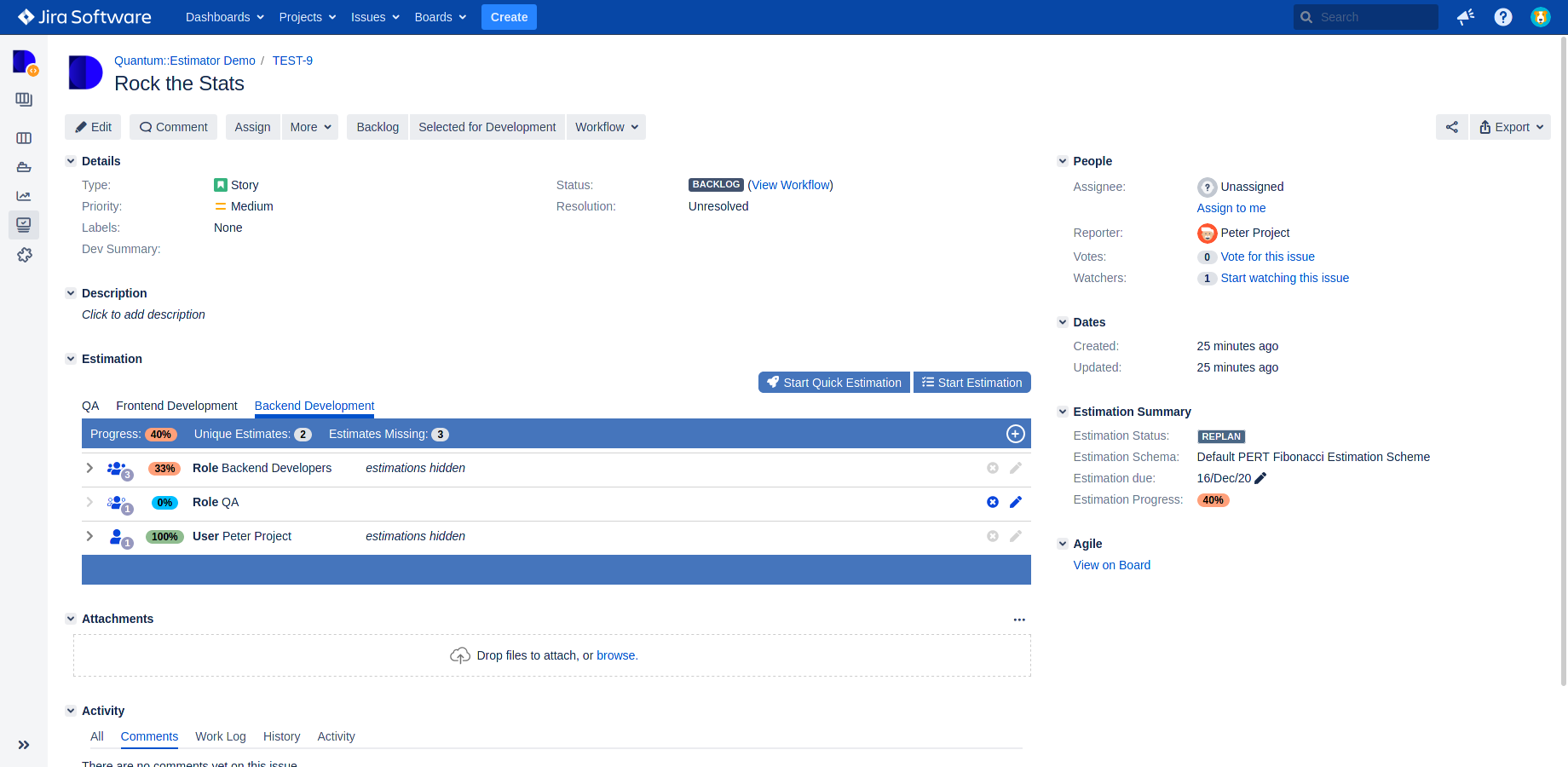Switch to the All activity tab
This screenshot has height=767, width=1568.
(97, 736)
